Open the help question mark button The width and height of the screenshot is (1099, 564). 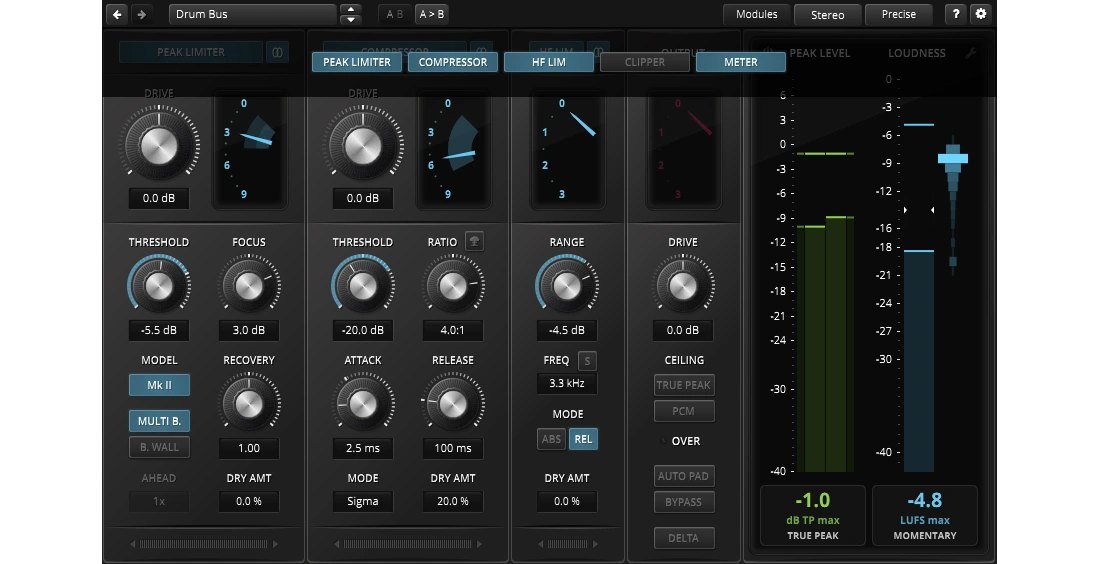tap(956, 14)
